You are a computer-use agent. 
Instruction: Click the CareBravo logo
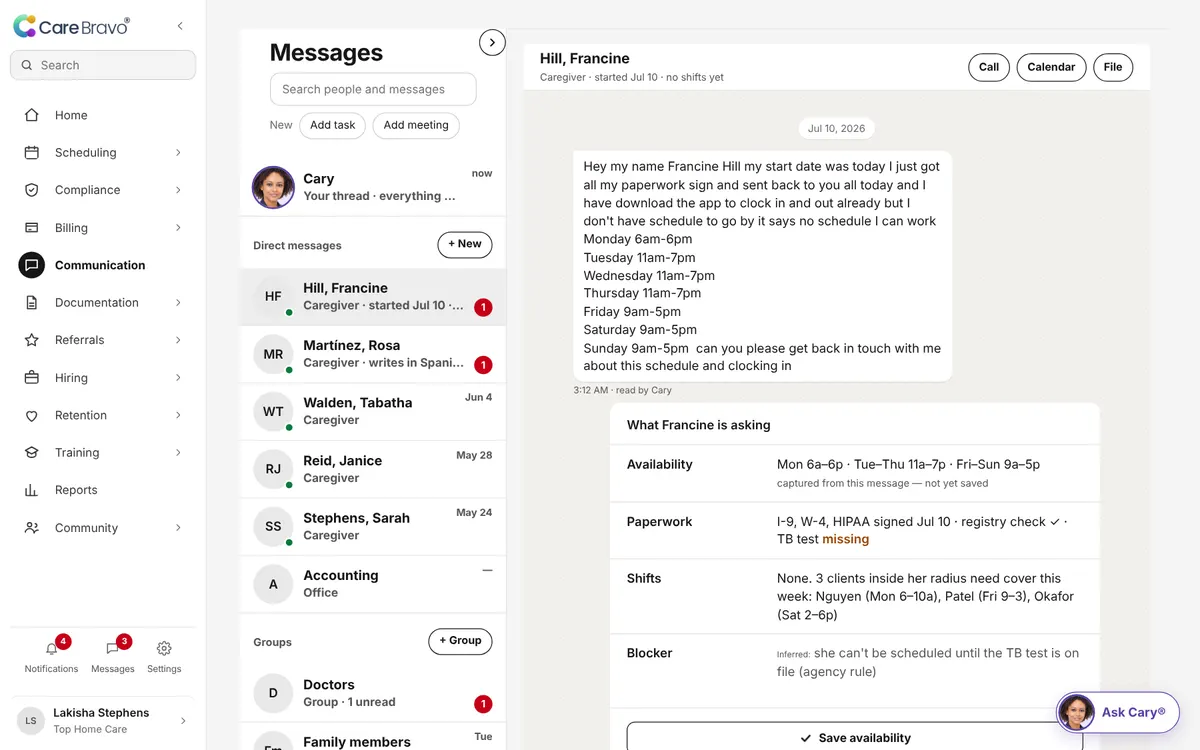pos(71,27)
